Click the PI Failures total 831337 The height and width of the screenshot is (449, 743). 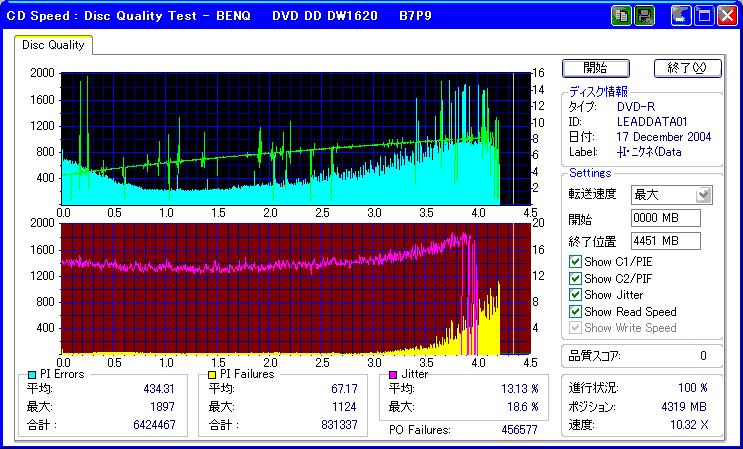coord(339,424)
